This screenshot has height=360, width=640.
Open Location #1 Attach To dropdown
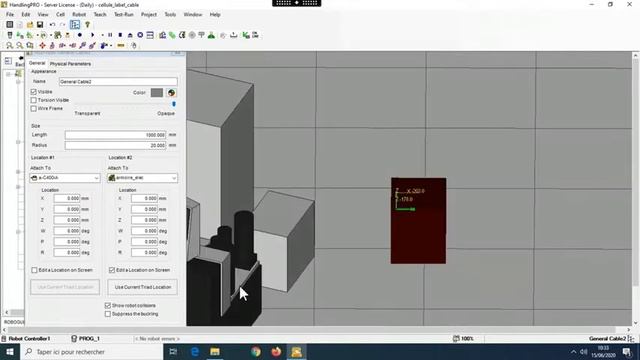(65, 178)
